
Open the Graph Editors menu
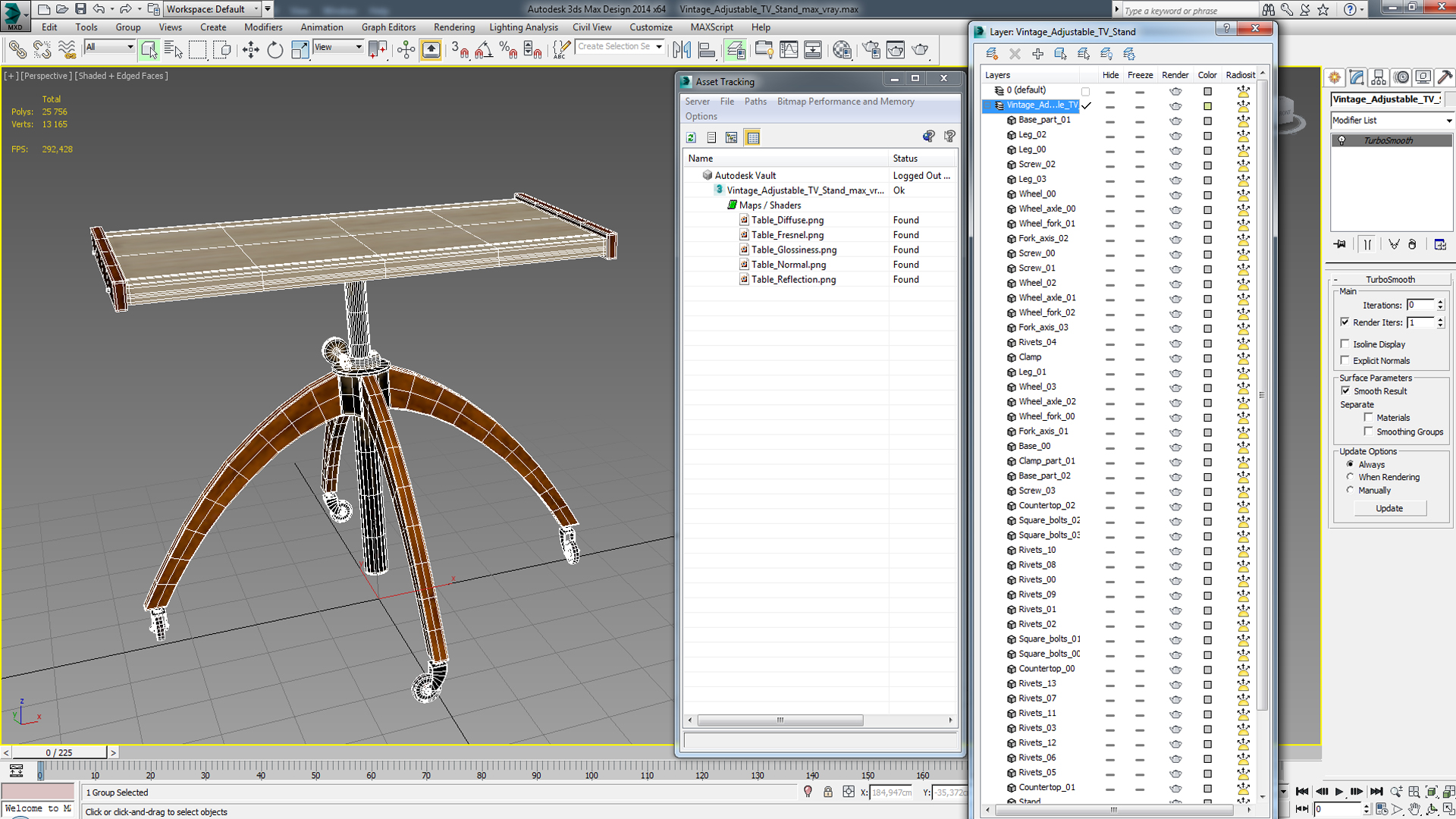(x=388, y=27)
